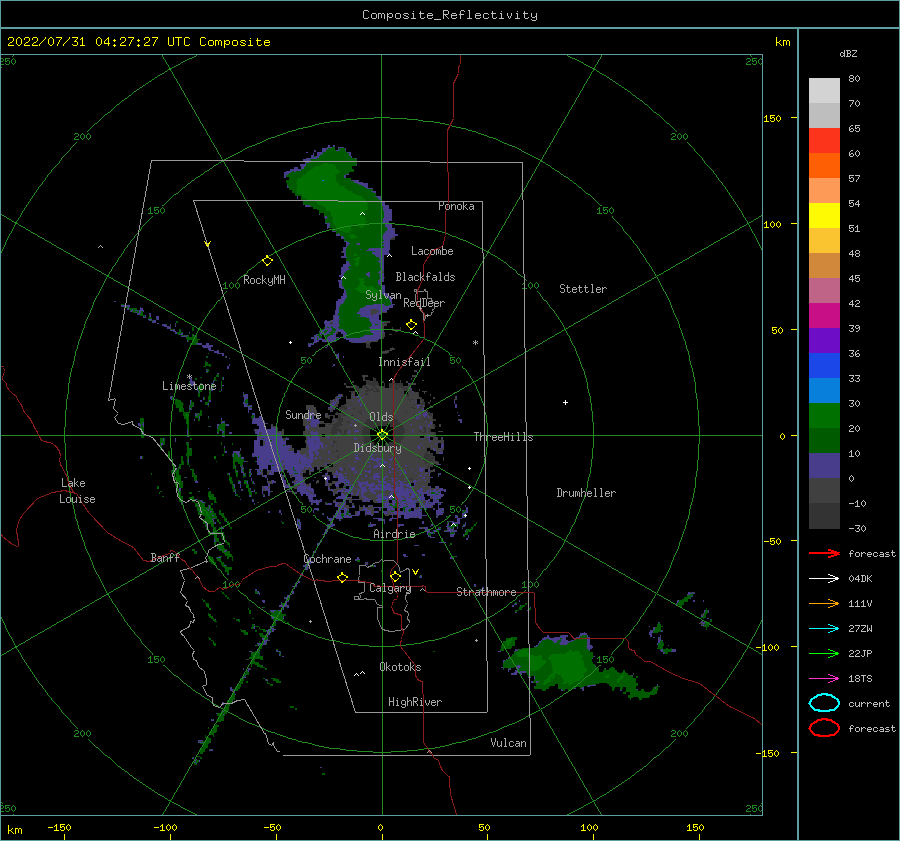
Task: Select the orange 111V arrow icon
Action: point(824,603)
